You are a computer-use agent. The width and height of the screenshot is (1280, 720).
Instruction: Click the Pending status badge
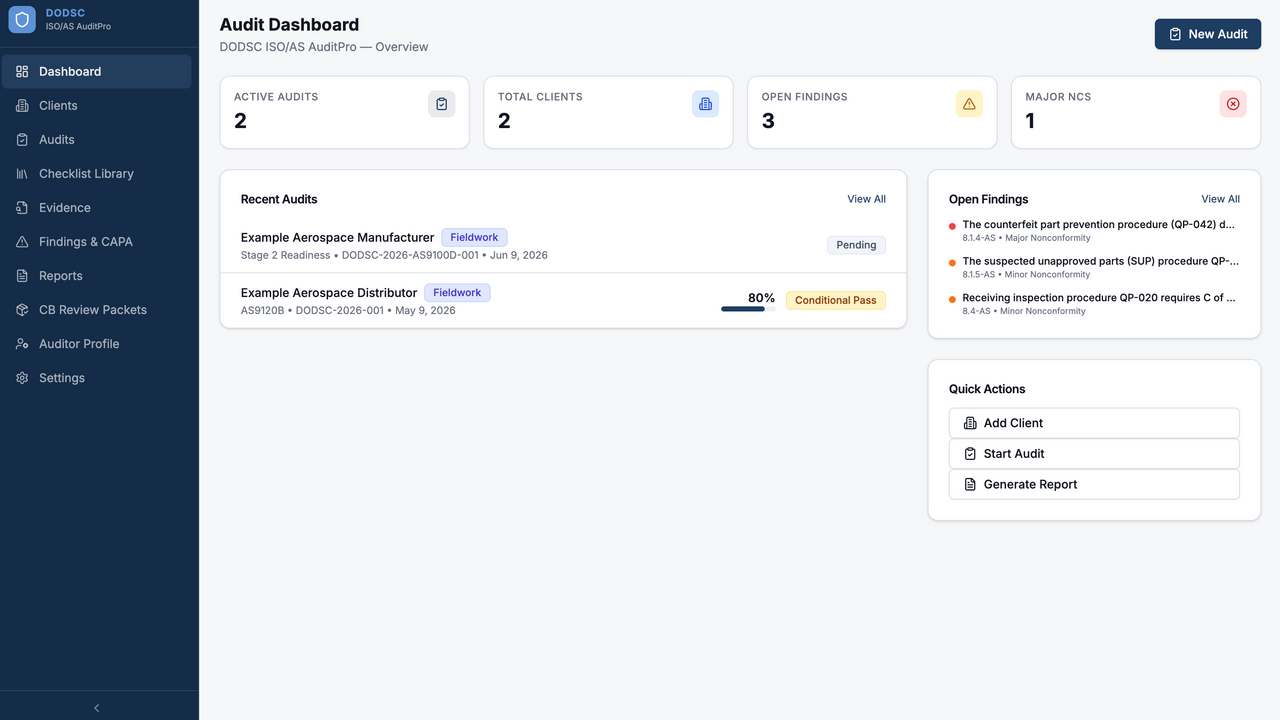(x=856, y=245)
